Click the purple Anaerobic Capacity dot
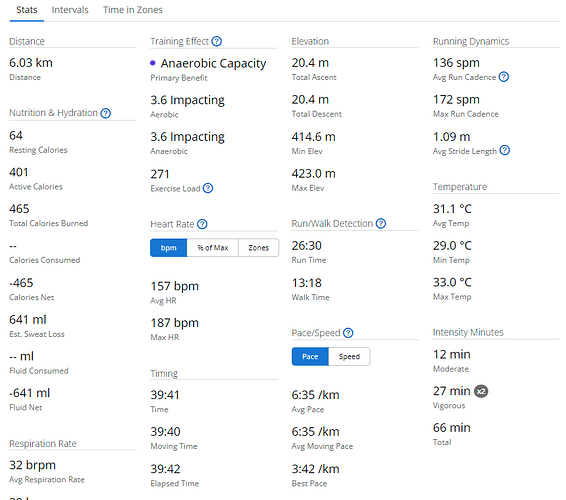The image size is (566, 500). (x=153, y=63)
